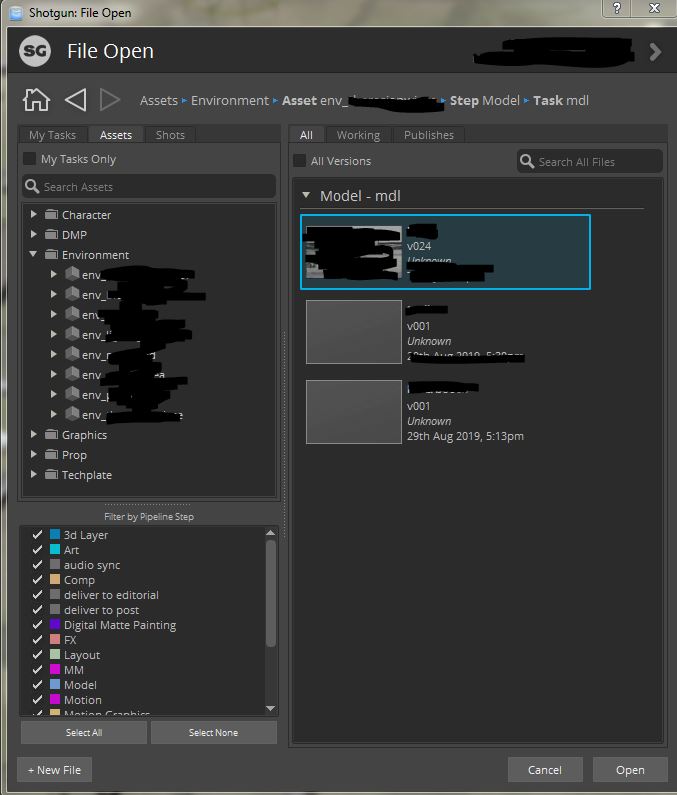Uncheck the audio sync pipeline step
Image resolution: width=677 pixels, height=795 pixels.
click(37, 564)
